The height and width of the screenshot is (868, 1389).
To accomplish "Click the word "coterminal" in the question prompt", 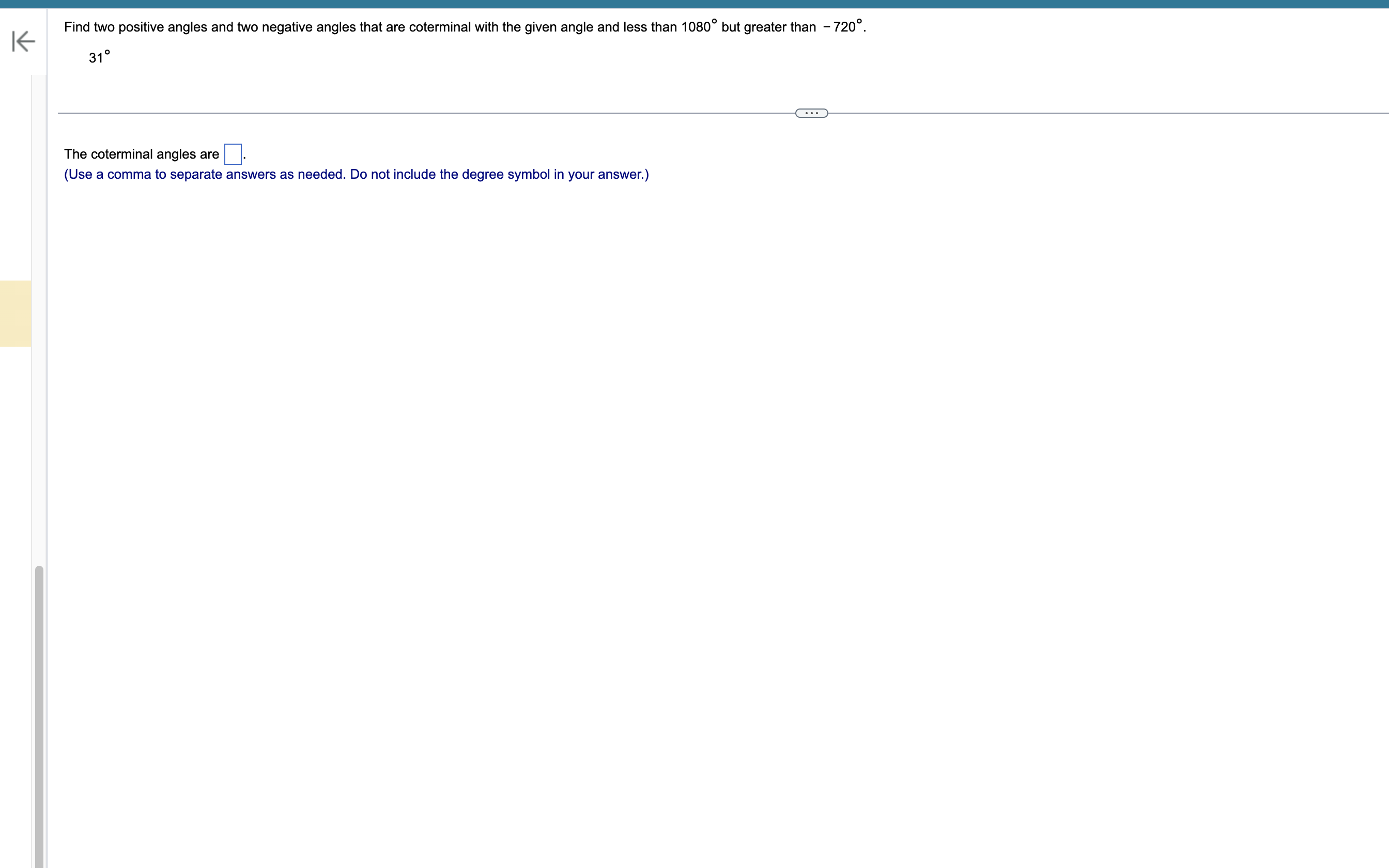I will coord(440,27).
